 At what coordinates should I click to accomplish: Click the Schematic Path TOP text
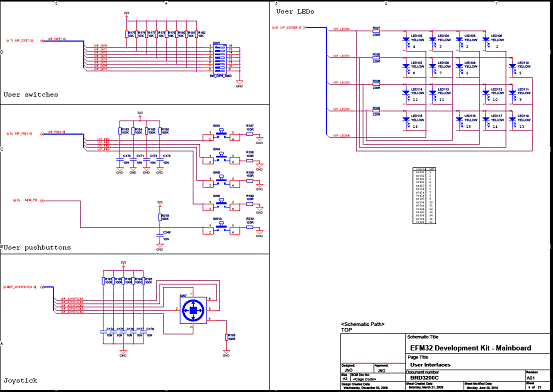[362, 327]
